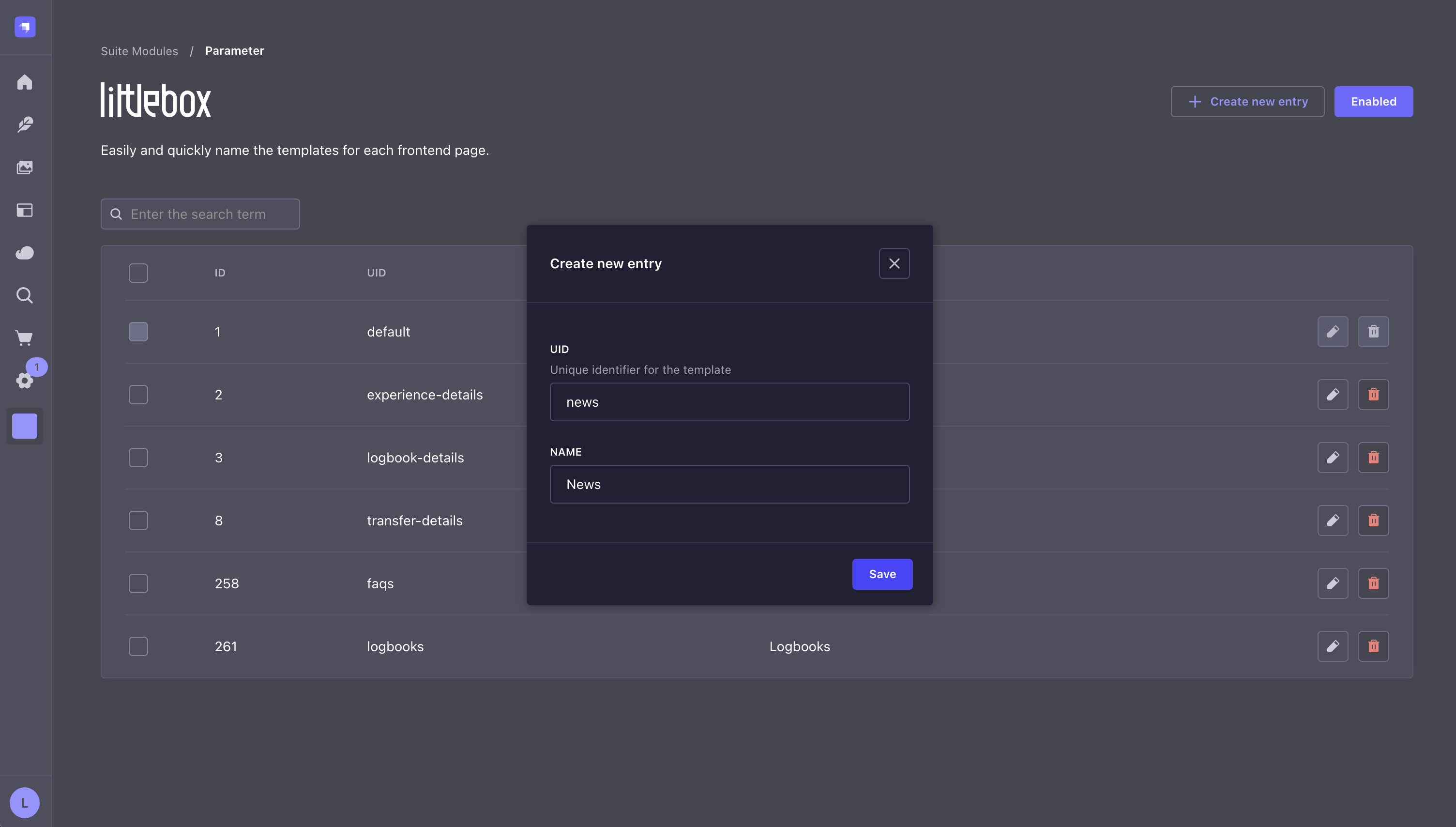Image resolution: width=1456 pixels, height=827 pixels.
Task: Toggle the Enabled button
Action: coord(1373,102)
